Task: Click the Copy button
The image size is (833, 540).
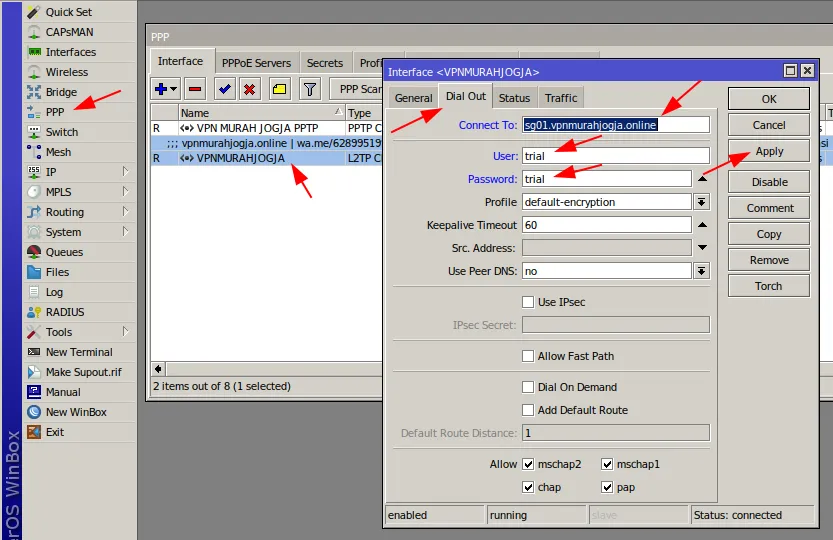Action: [769, 234]
